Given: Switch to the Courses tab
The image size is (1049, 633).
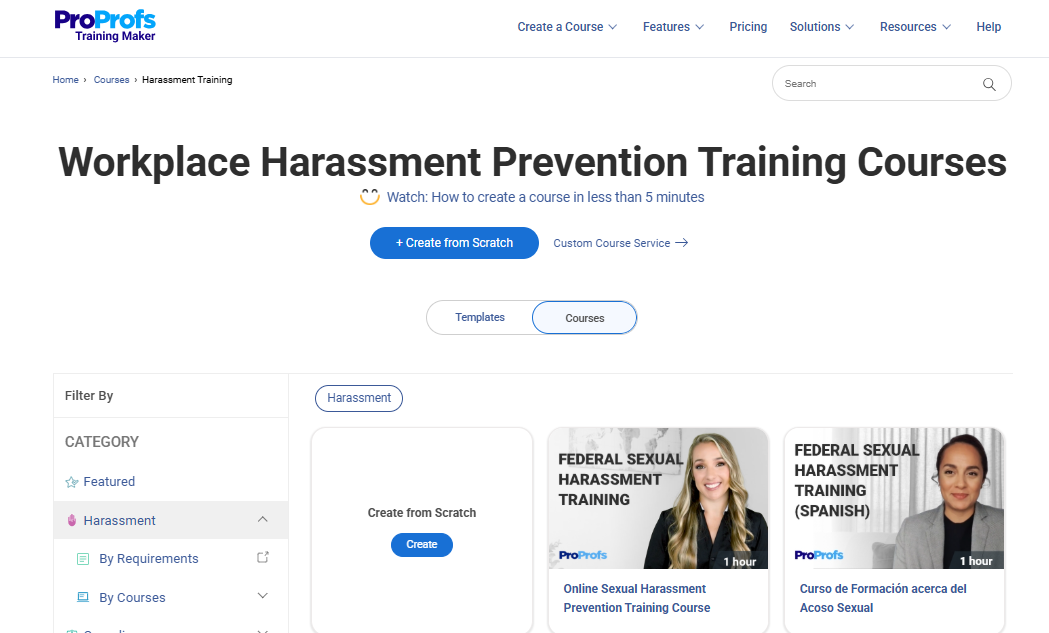Looking at the screenshot, I should (585, 318).
